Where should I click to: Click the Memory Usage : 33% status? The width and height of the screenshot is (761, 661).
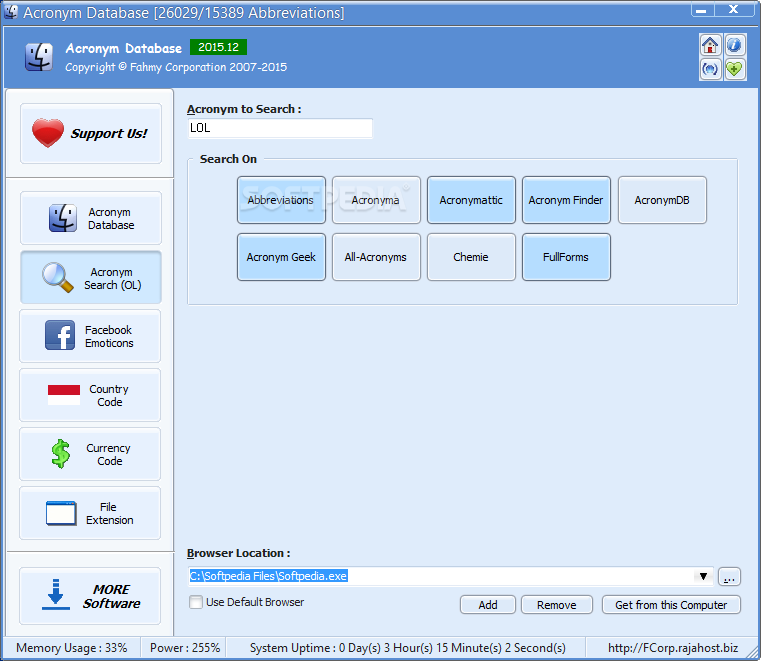click(71, 648)
